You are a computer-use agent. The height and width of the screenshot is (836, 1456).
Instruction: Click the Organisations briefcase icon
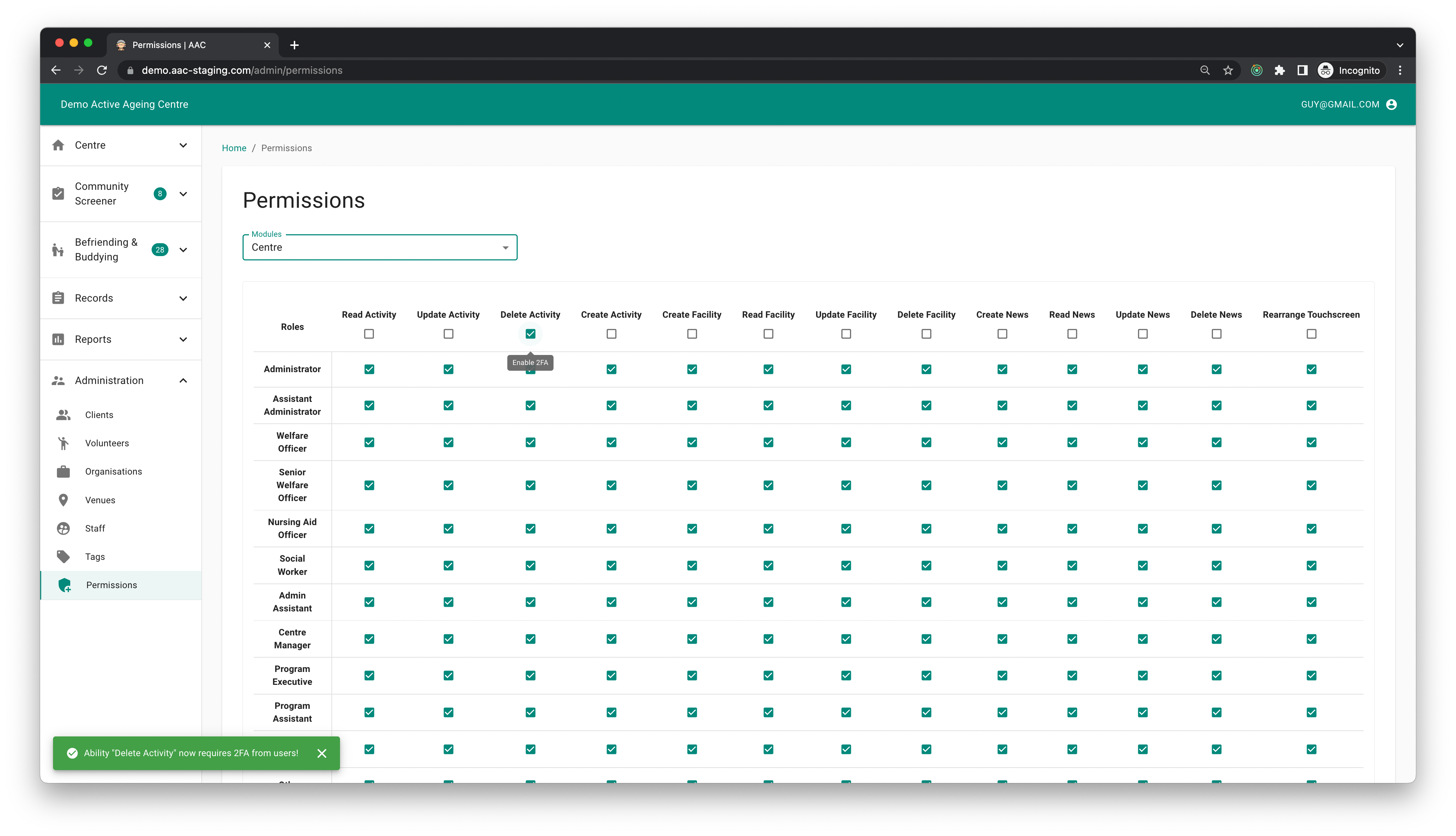tap(63, 471)
